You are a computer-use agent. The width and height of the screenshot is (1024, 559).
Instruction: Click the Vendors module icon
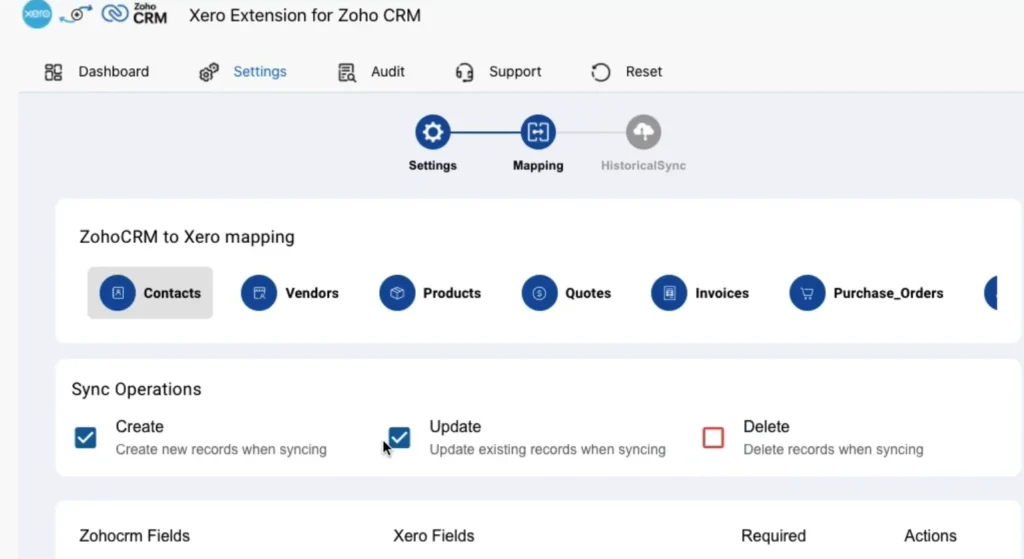(x=259, y=293)
